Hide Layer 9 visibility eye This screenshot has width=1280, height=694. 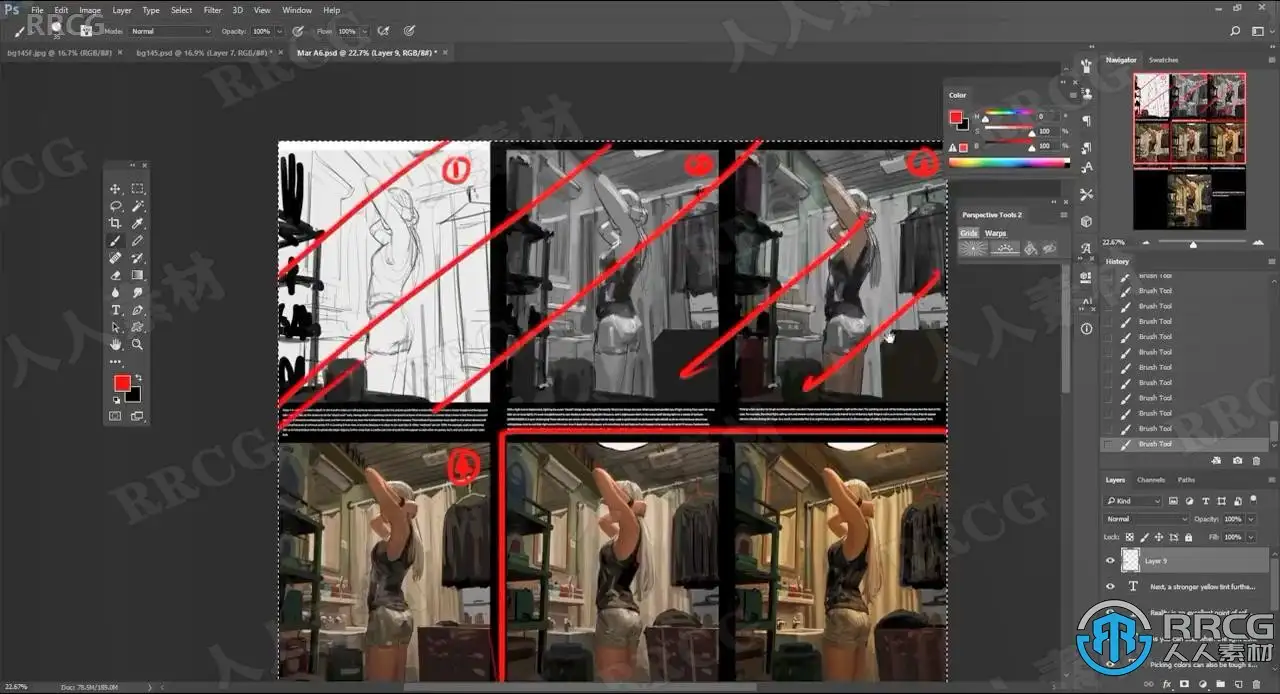pyautogui.click(x=1110, y=561)
